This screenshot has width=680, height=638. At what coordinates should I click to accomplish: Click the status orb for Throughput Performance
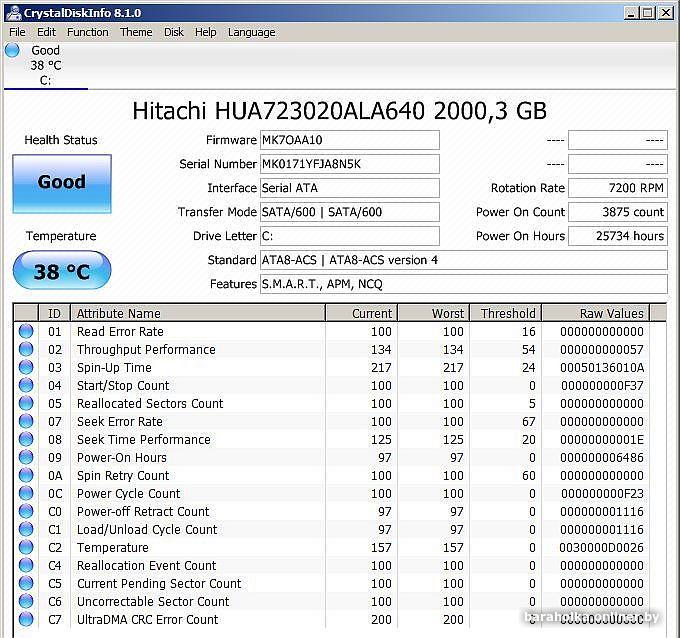pyautogui.click(x=26, y=349)
